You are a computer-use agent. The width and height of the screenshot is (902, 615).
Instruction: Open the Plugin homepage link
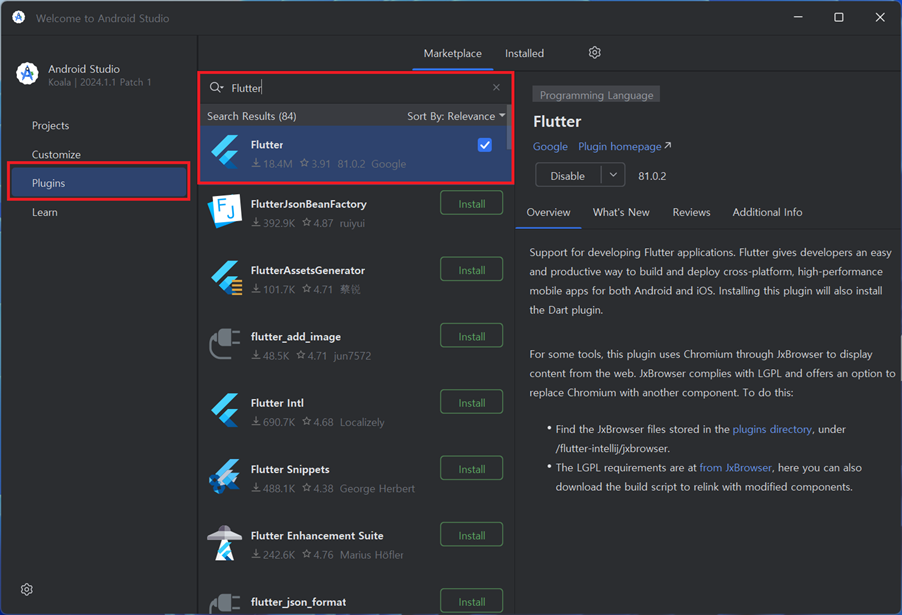(624, 146)
